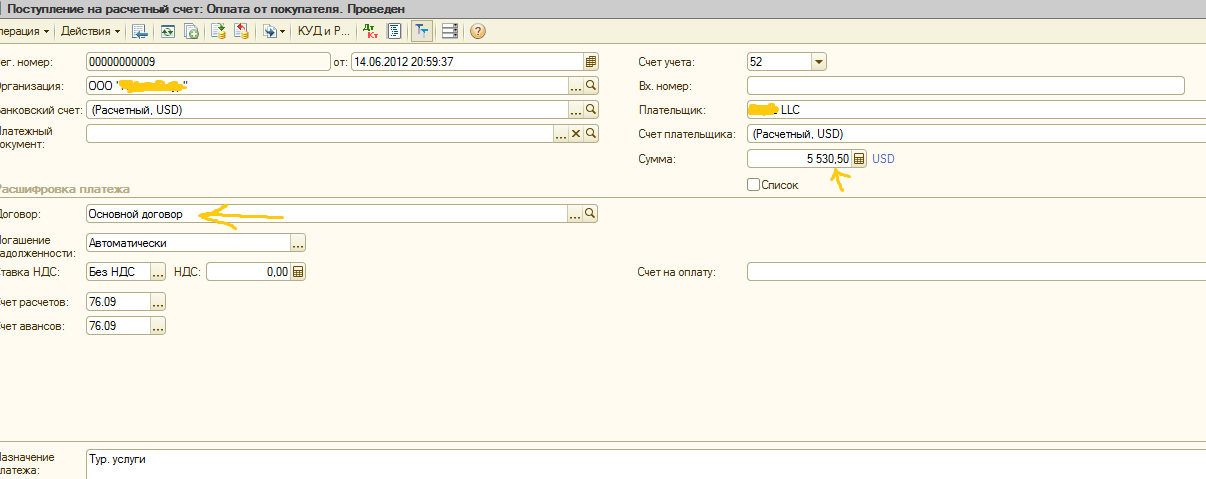Click magnifier icon beside Договор field

(591, 214)
